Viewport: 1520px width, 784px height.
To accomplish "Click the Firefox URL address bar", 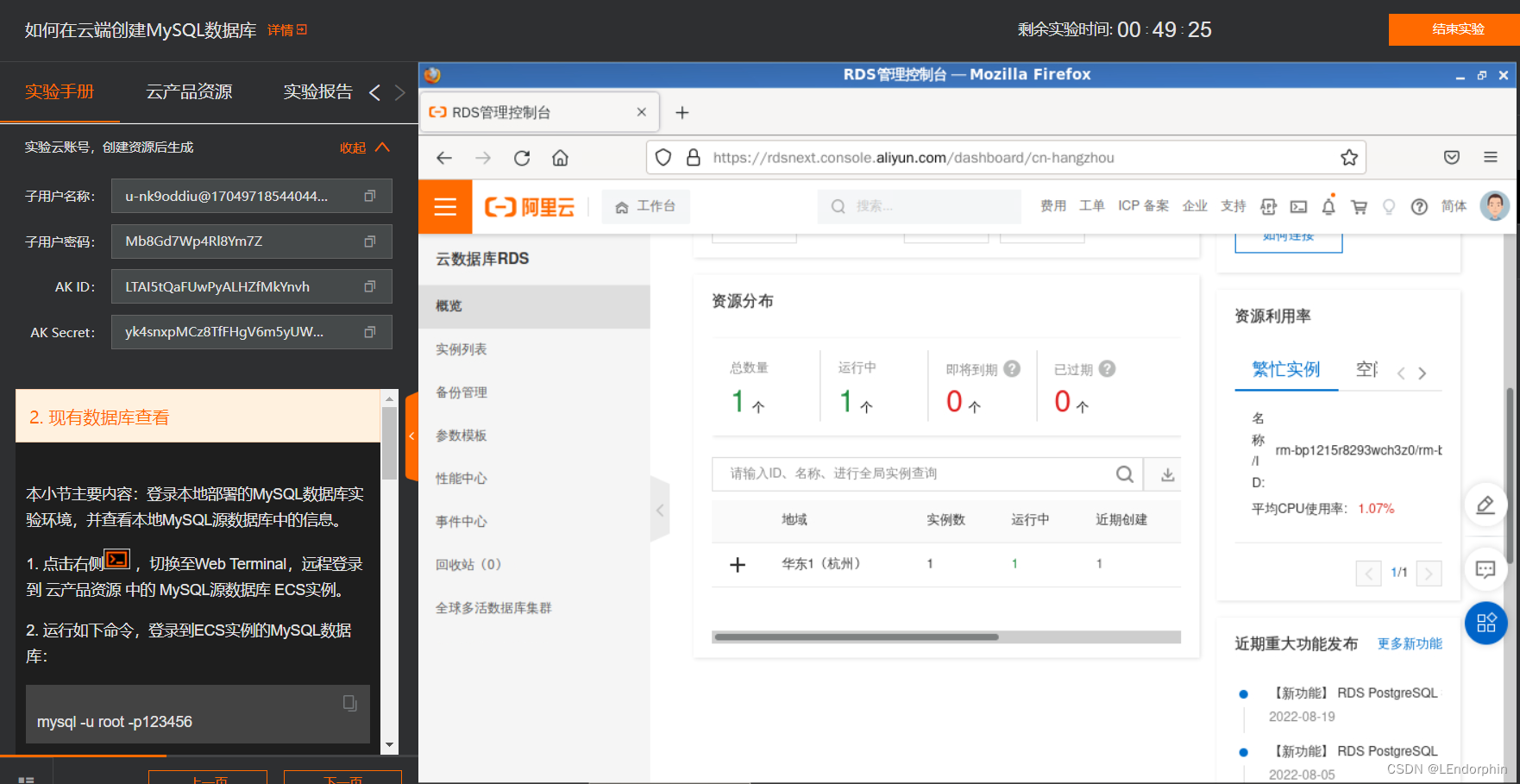I will pyautogui.click(x=1005, y=158).
